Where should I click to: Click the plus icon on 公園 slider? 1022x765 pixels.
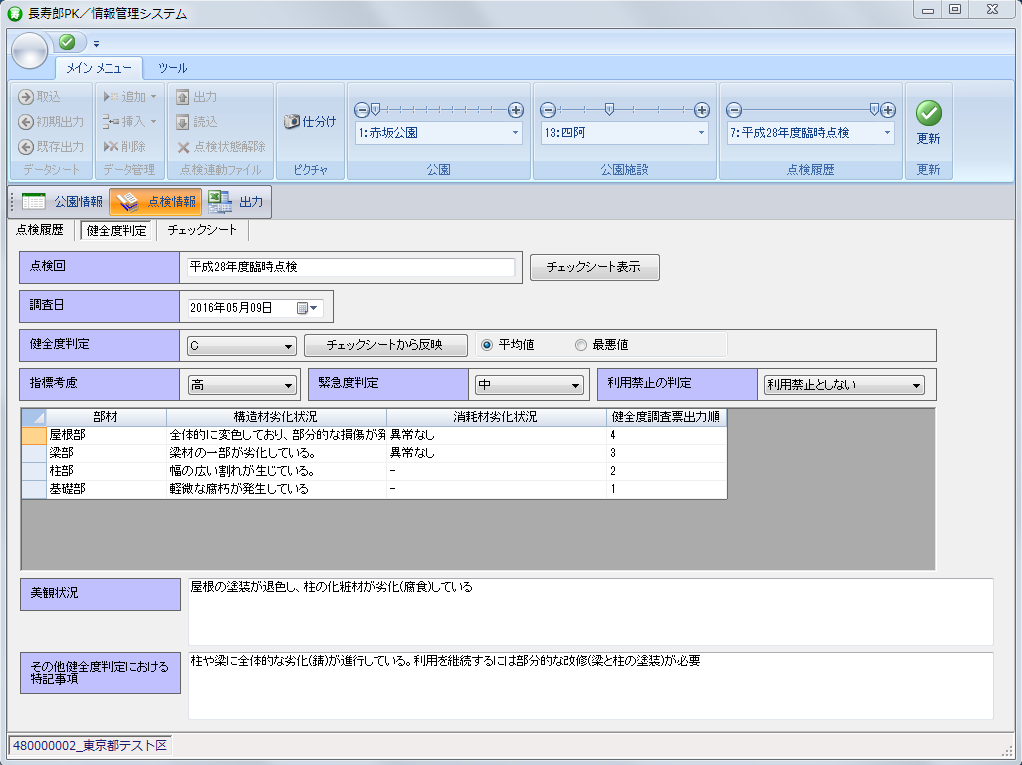pos(516,110)
